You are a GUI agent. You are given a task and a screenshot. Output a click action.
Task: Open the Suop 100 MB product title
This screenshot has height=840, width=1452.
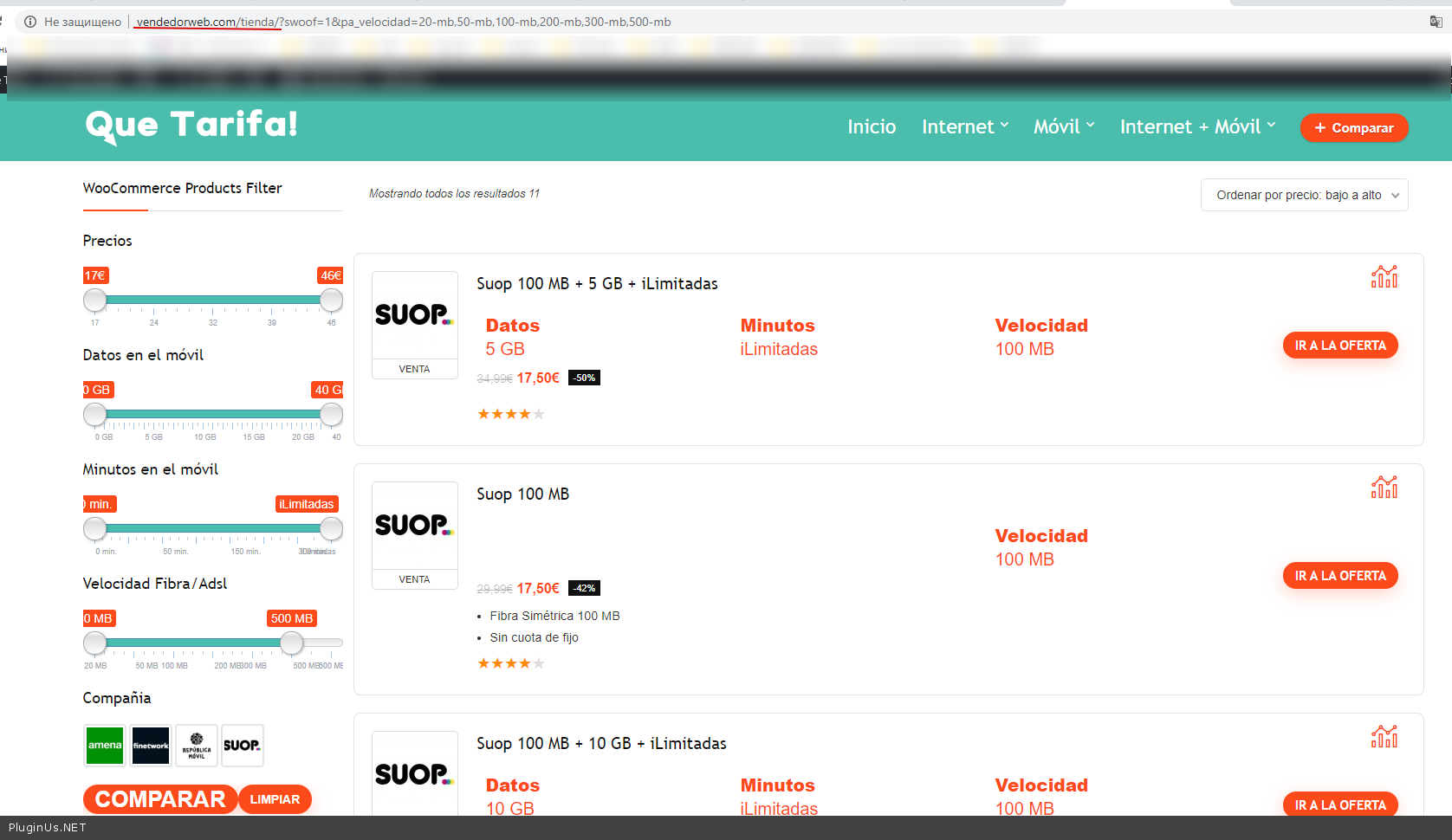point(522,494)
